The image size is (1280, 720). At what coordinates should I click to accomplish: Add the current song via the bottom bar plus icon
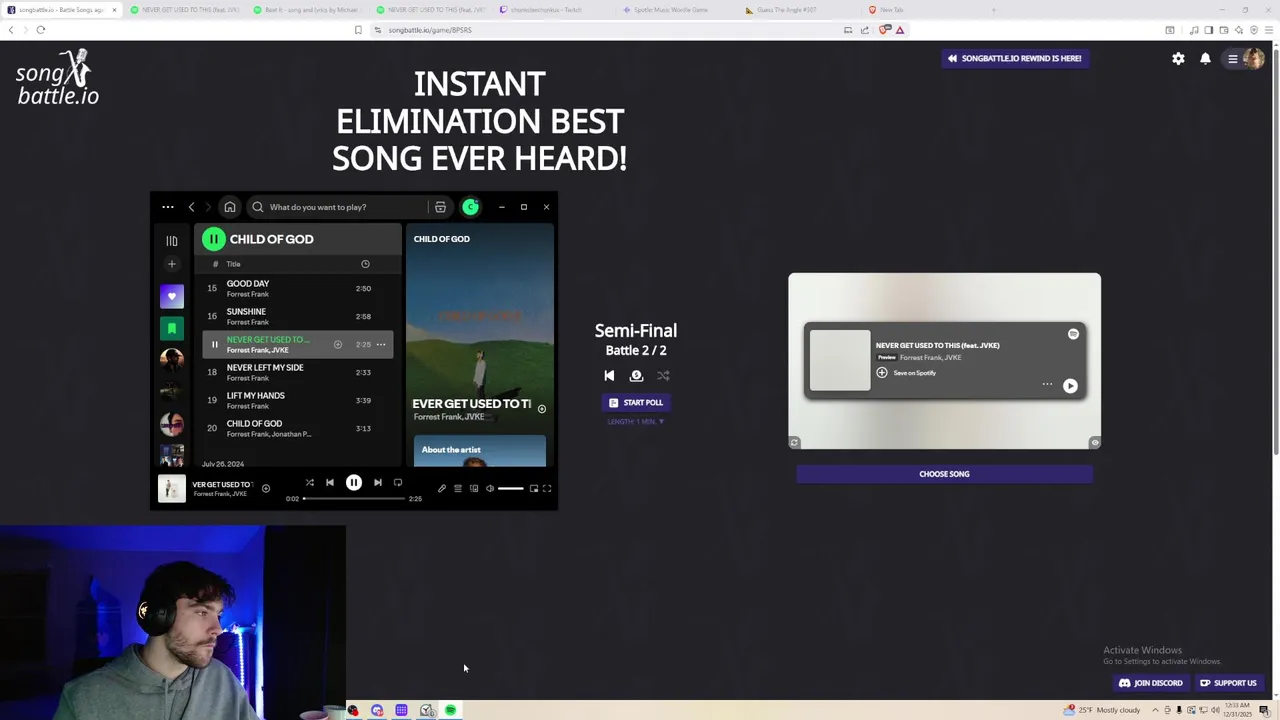(266, 488)
